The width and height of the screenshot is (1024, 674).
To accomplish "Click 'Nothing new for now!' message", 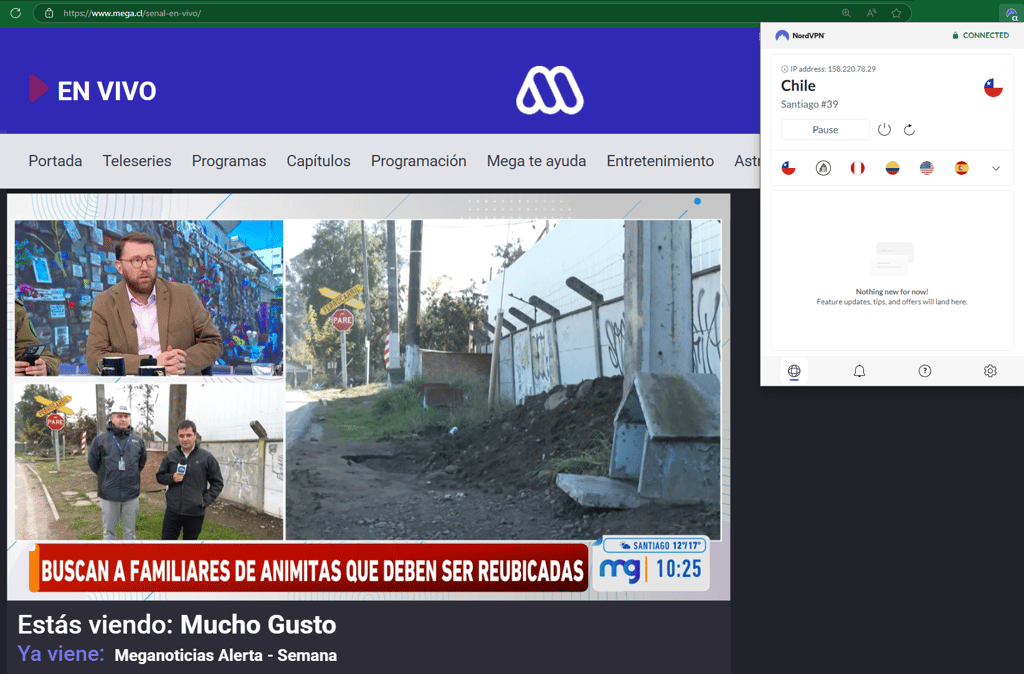I will pos(892,292).
